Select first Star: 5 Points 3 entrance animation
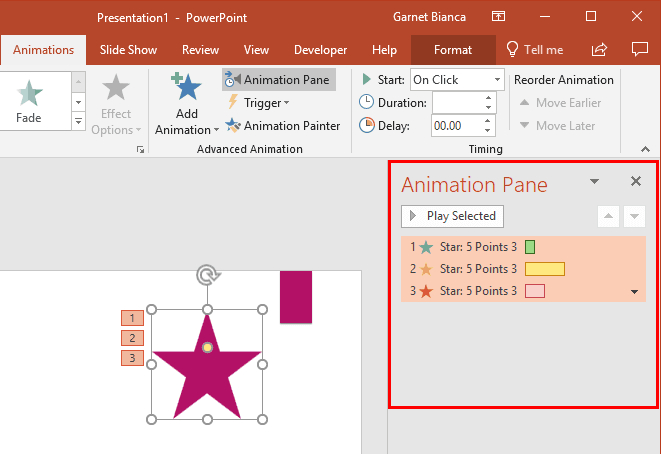This screenshot has height=454, width=661. pyautogui.click(x=523, y=247)
